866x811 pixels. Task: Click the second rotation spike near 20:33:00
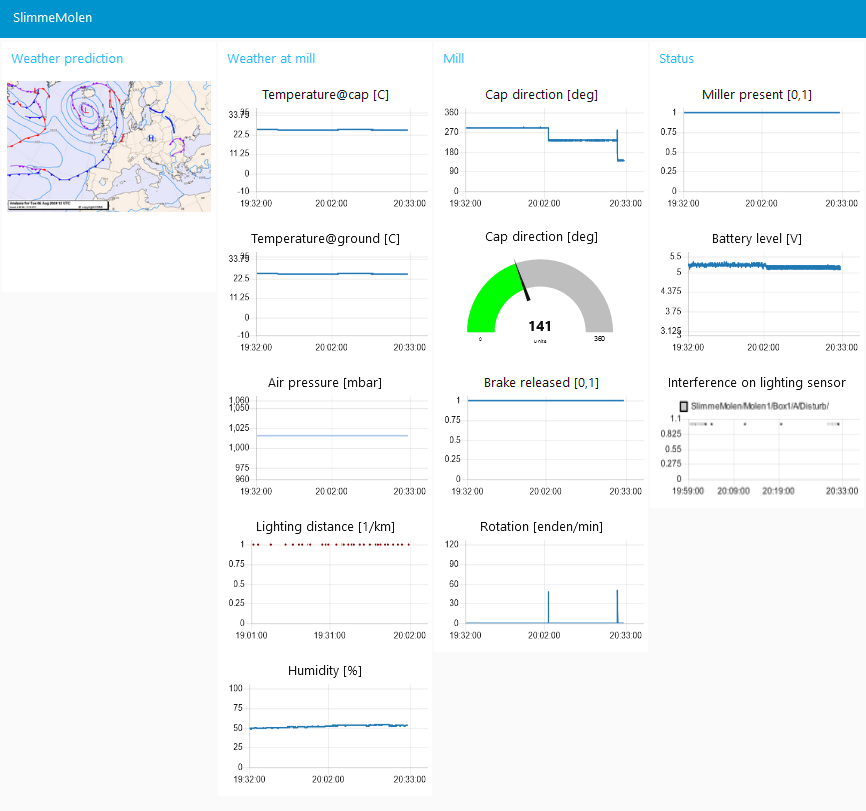[x=617, y=605]
